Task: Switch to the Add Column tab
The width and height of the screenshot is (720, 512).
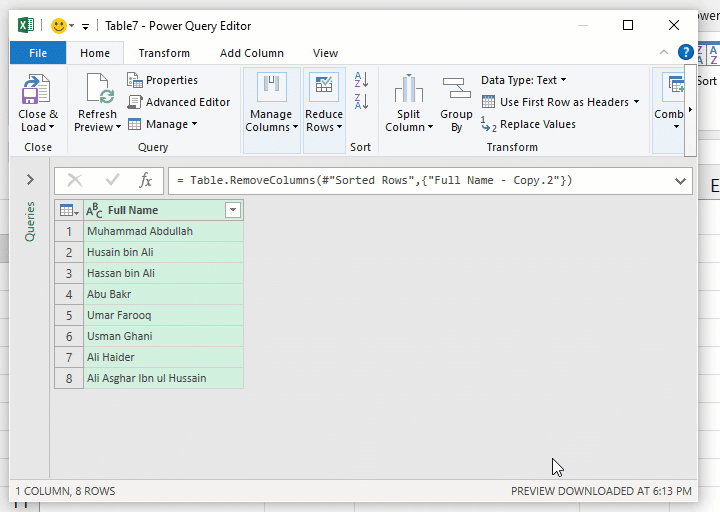Action: coord(252,53)
